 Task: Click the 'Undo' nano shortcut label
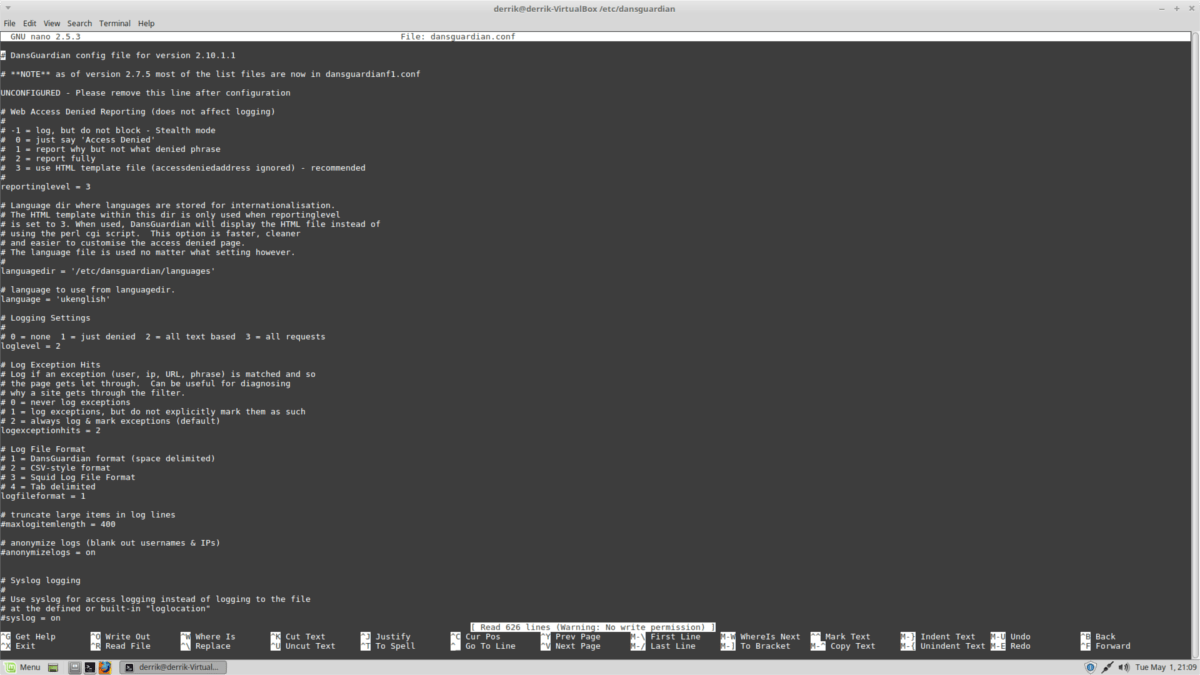tap(1020, 637)
